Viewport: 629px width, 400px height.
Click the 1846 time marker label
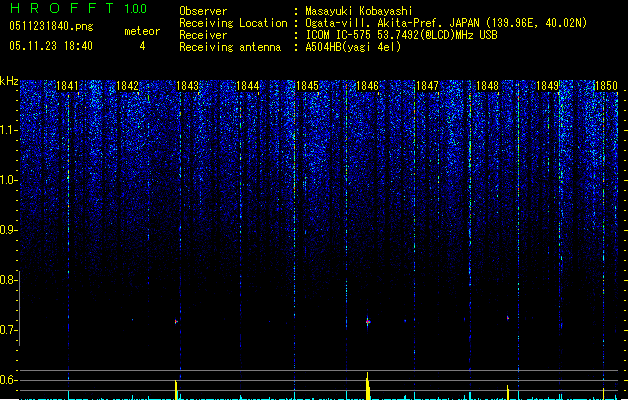coord(367,86)
